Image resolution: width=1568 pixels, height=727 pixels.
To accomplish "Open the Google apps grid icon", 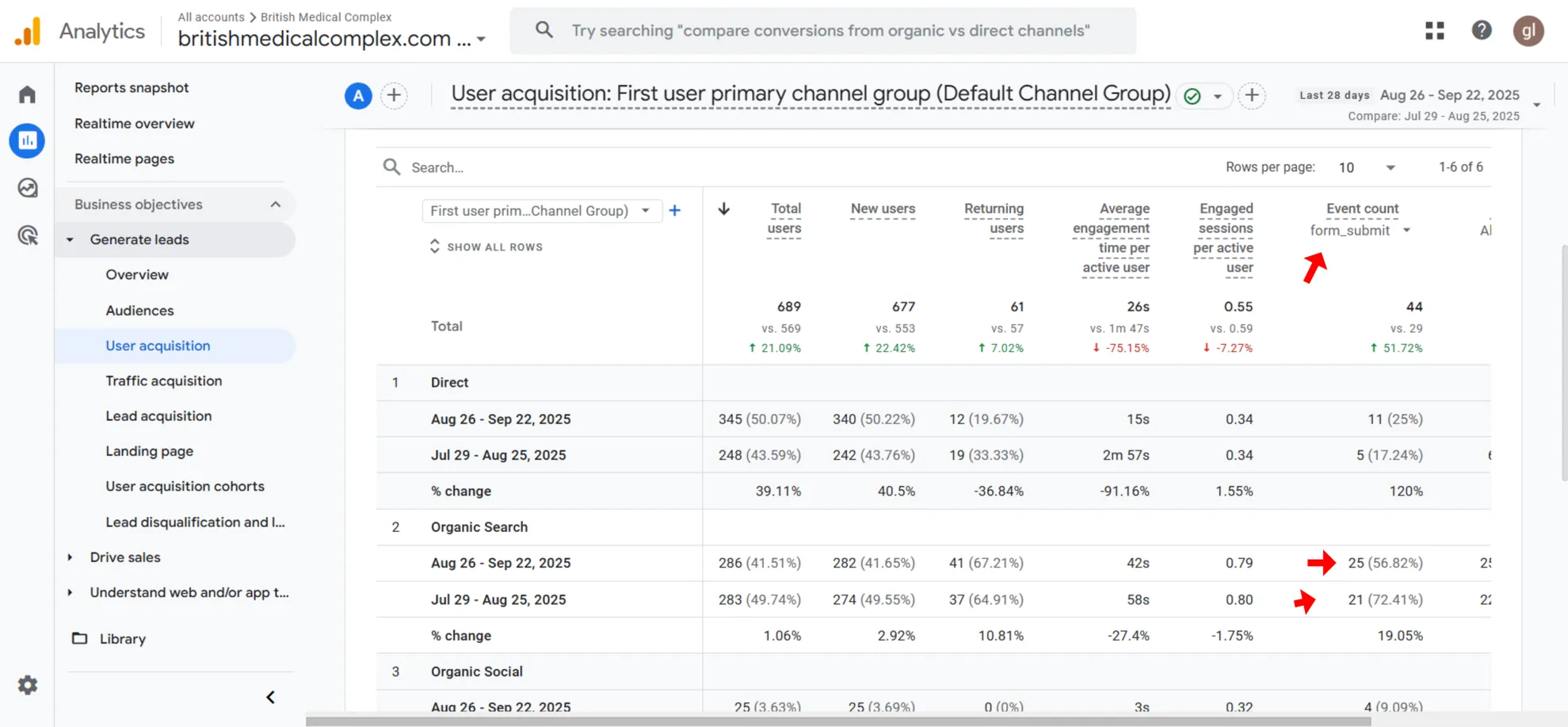I will tap(1434, 31).
